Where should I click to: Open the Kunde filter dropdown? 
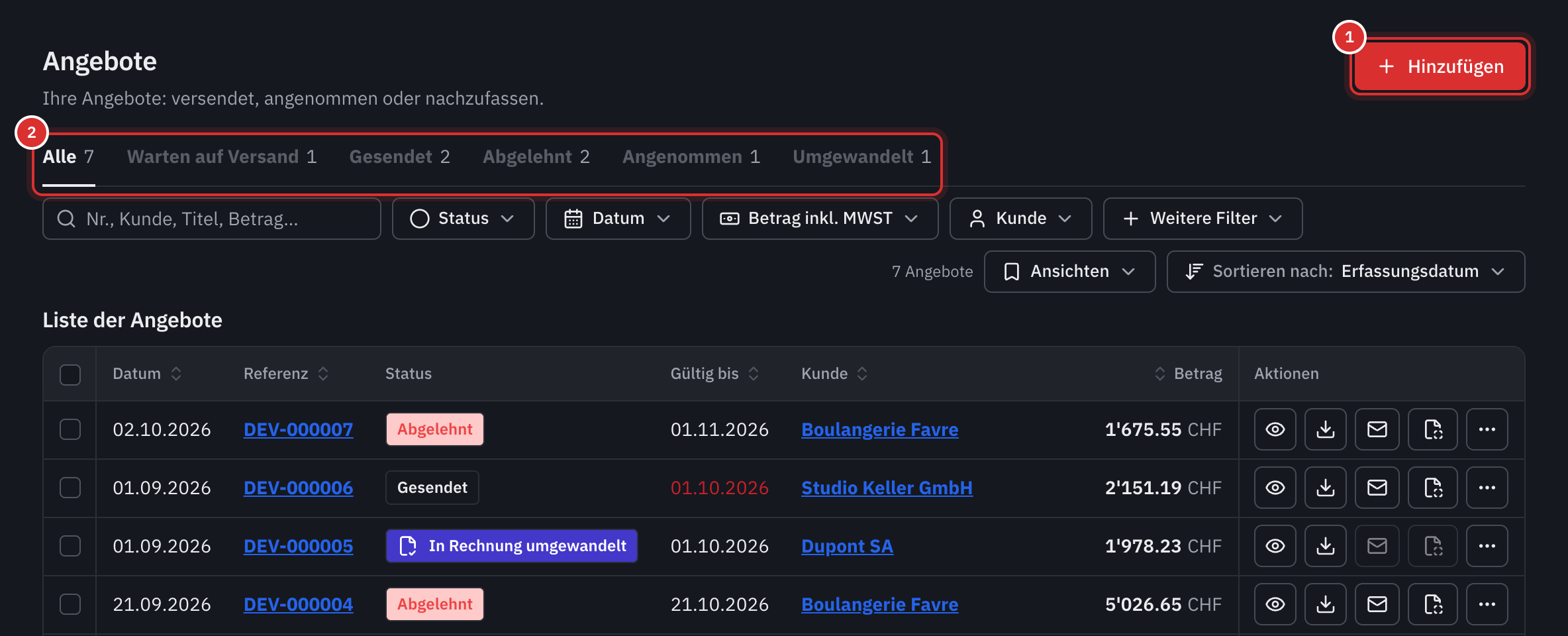(1020, 219)
